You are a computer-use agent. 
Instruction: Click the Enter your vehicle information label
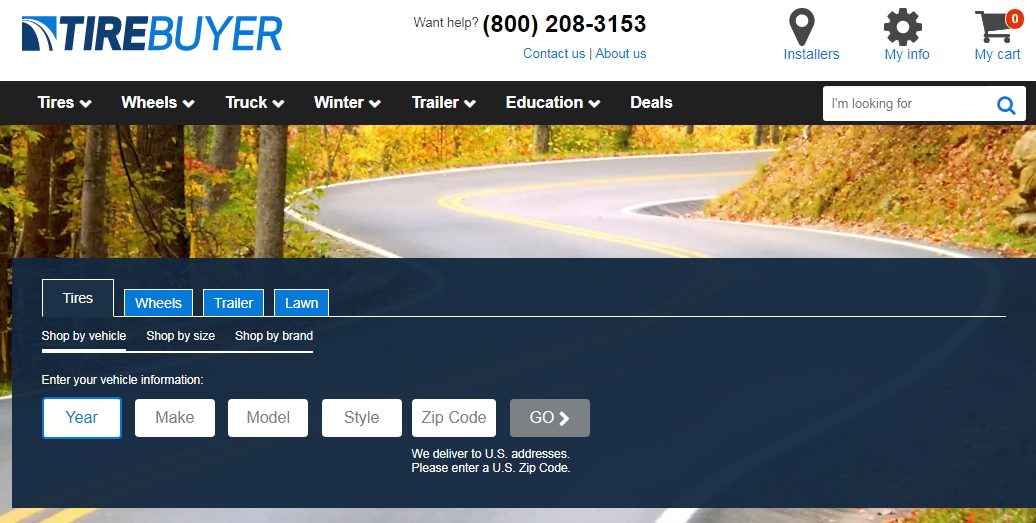click(122, 380)
